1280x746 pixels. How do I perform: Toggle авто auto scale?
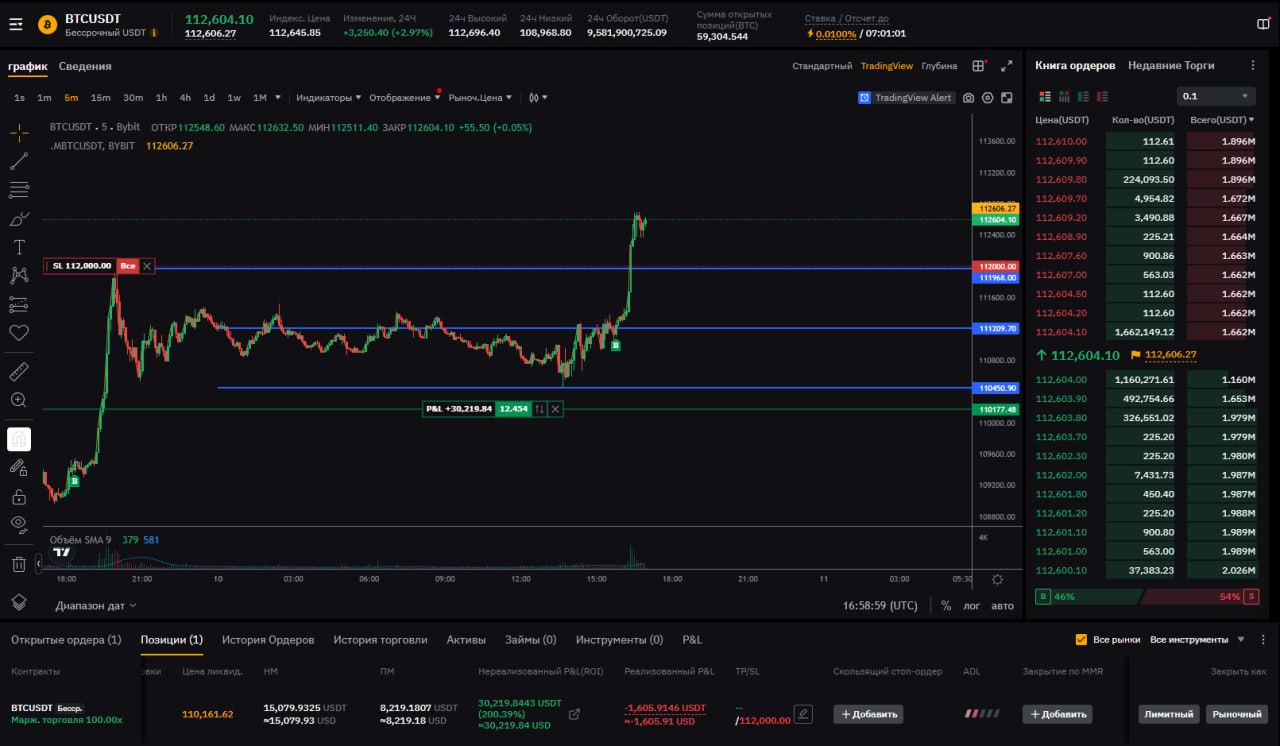point(1002,605)
